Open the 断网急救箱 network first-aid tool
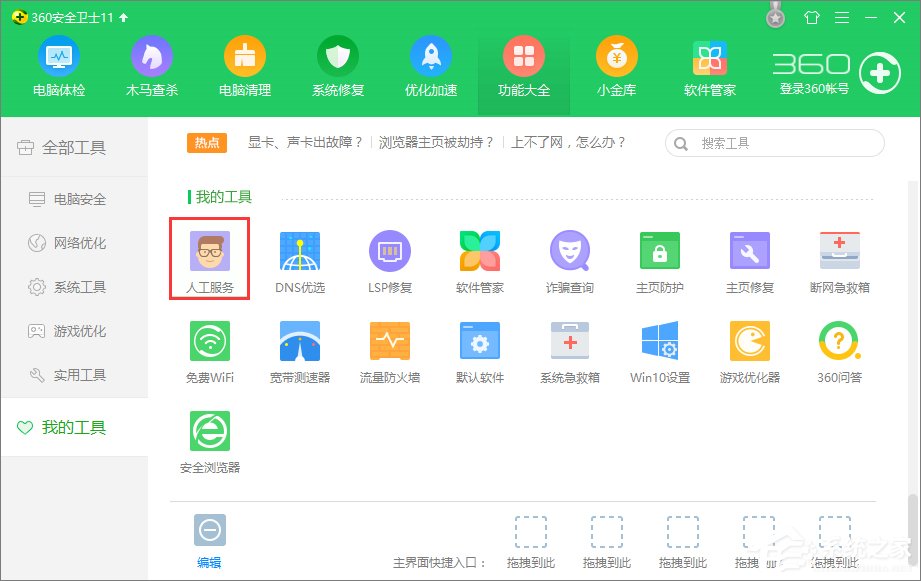 click(x=839, y=257)
